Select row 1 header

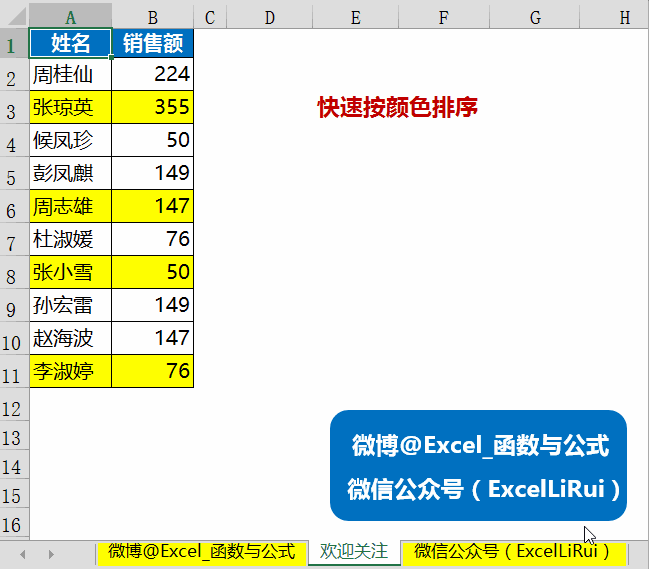pyautogui.click(x=14, y=43)
